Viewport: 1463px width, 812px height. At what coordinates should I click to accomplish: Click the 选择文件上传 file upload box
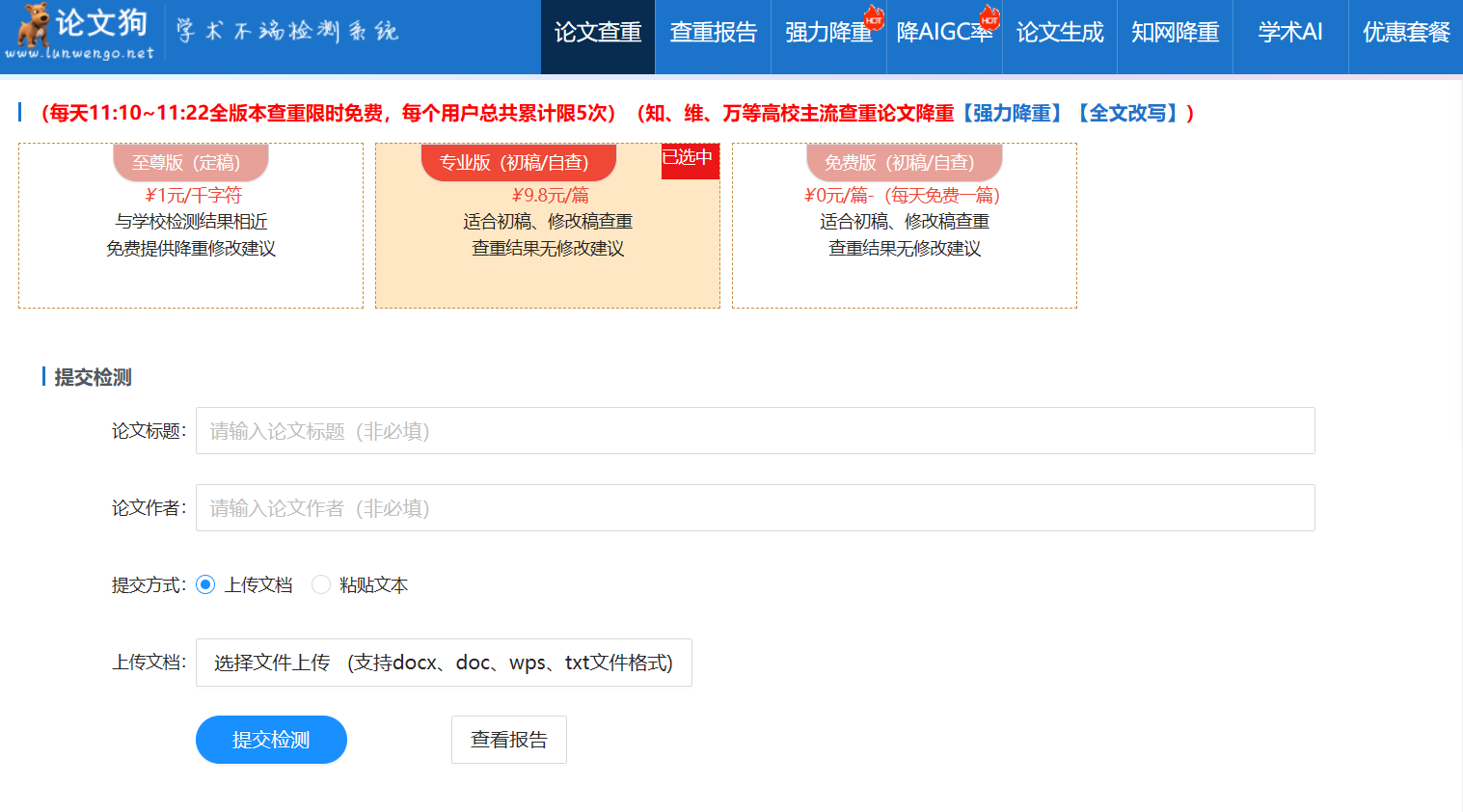[x=444, y=663]
